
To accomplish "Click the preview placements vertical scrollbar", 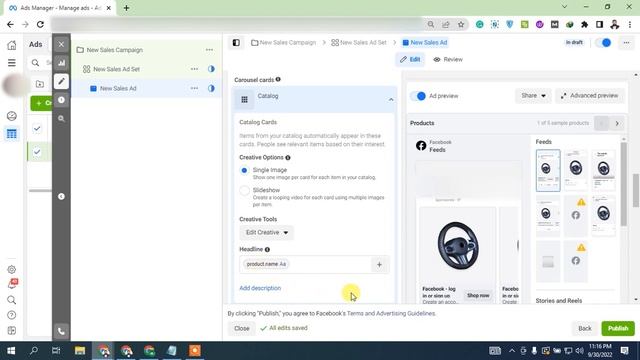I will (623, 184).
